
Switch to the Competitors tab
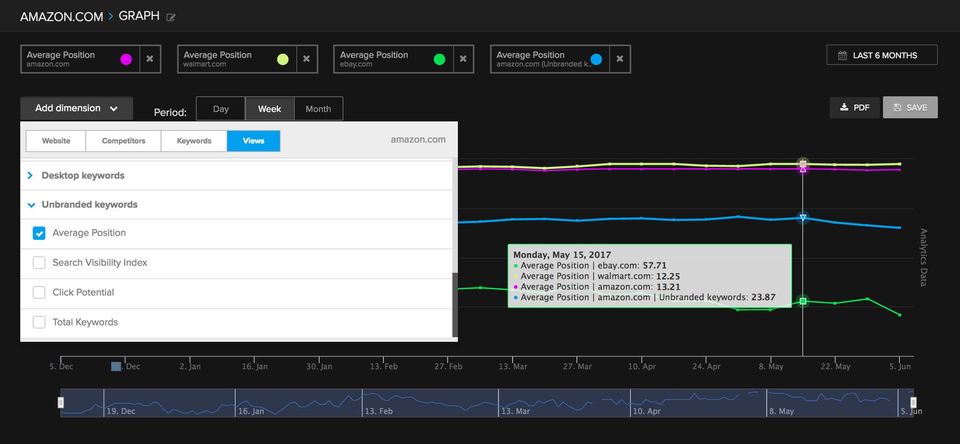(124, 141)
